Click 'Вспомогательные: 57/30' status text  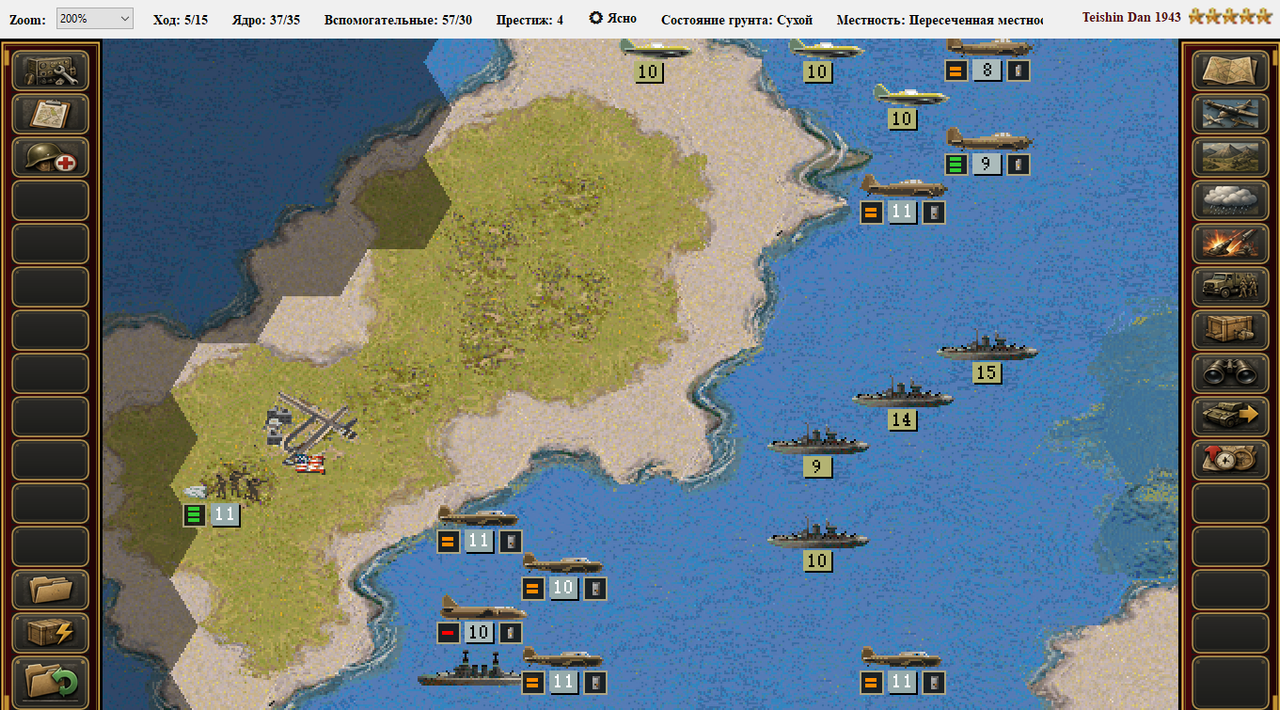click(x=398, y=19)
